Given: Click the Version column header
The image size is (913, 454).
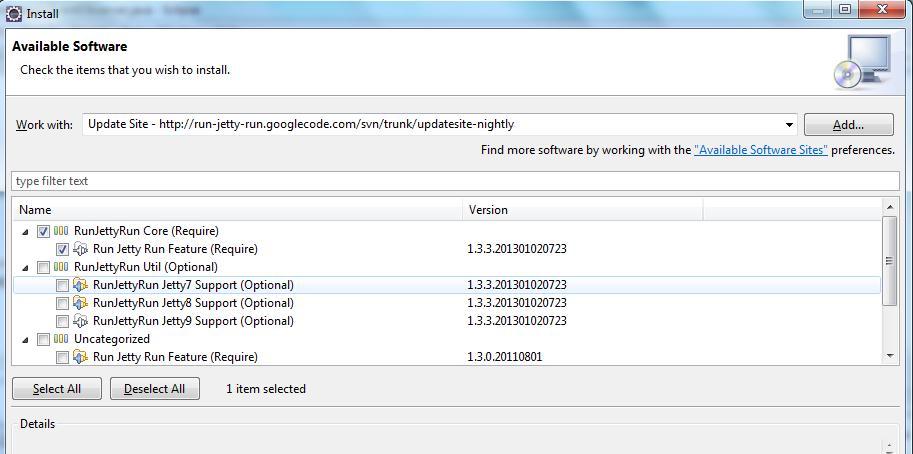Looking at the screenshot, I should pyautogui.click(x=583, y=210).
